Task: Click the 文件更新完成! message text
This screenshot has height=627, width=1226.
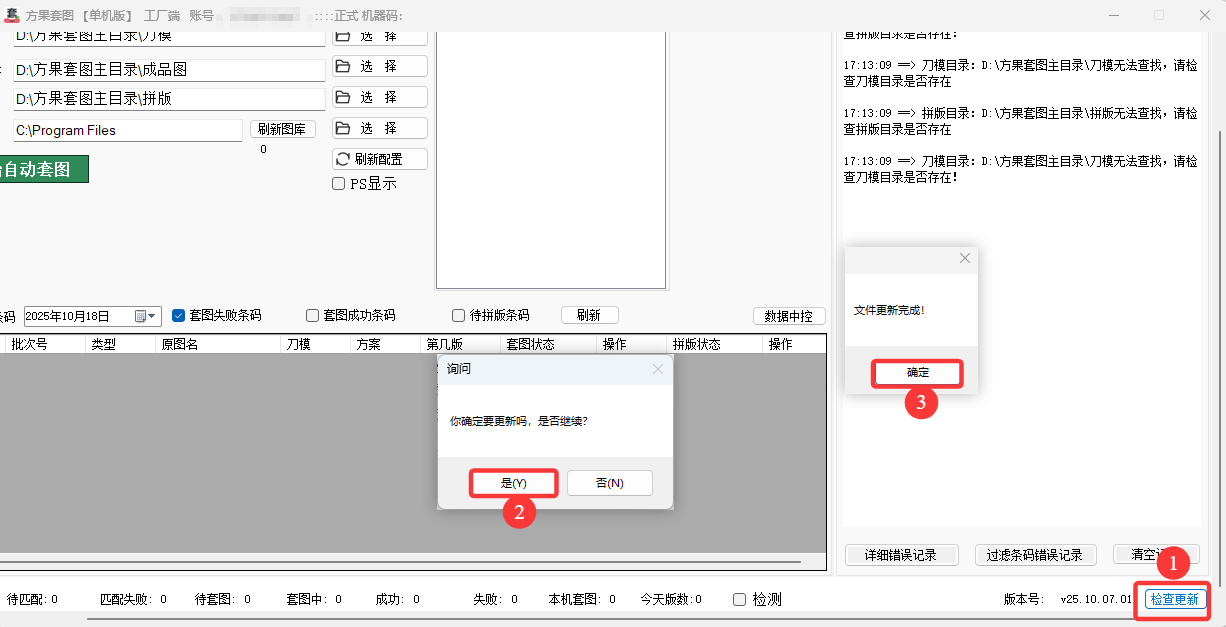Action: click(x=889, y=310)
